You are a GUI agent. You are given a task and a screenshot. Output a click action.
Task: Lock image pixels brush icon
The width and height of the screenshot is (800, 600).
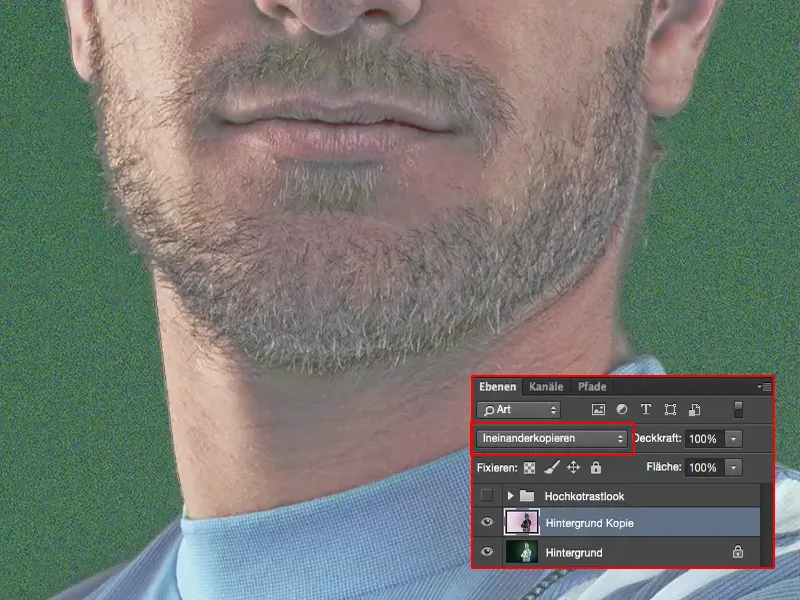pos(552,467)
